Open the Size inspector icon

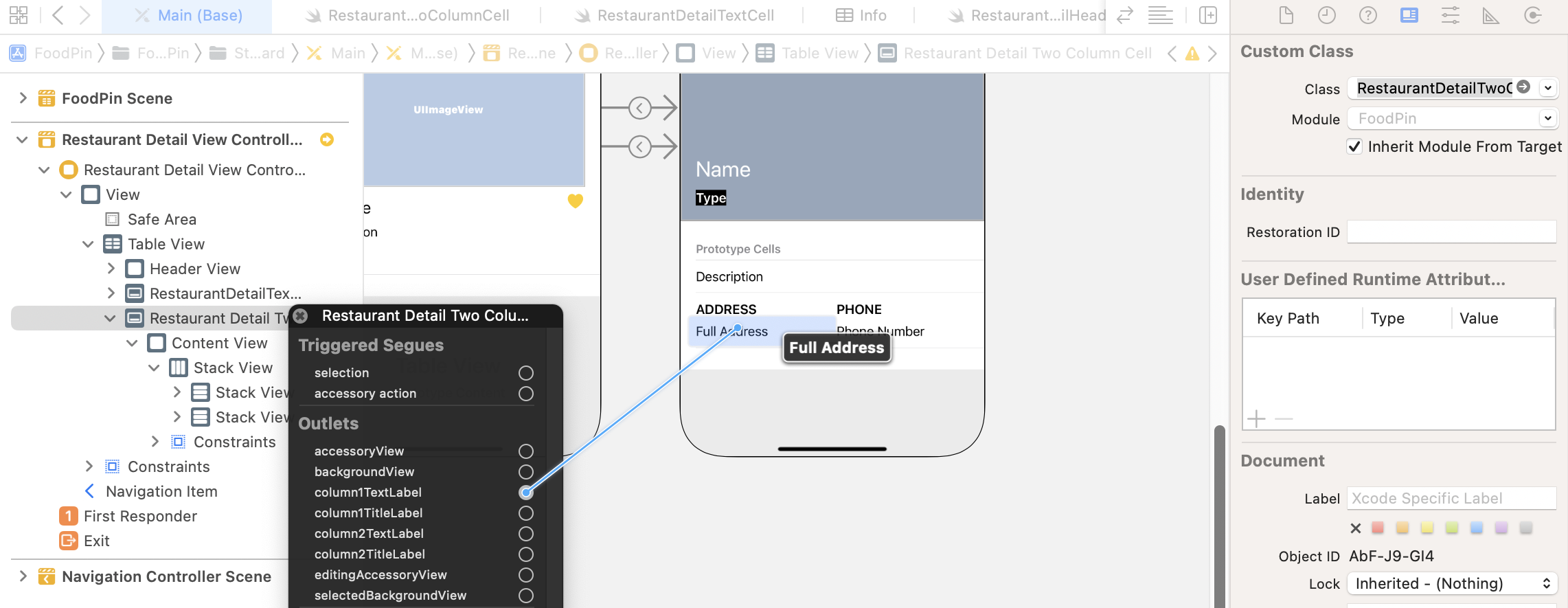pos(1490,15)
